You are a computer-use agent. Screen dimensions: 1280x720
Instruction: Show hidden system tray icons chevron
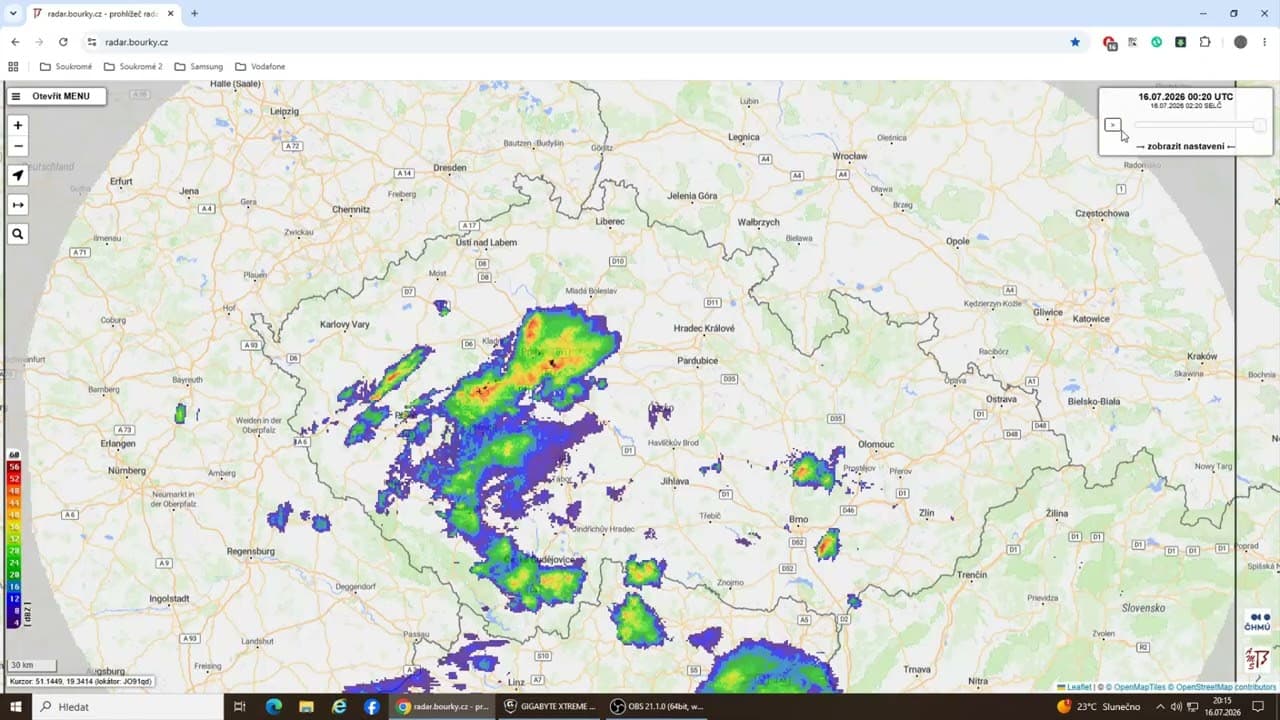coord(1160,706)
